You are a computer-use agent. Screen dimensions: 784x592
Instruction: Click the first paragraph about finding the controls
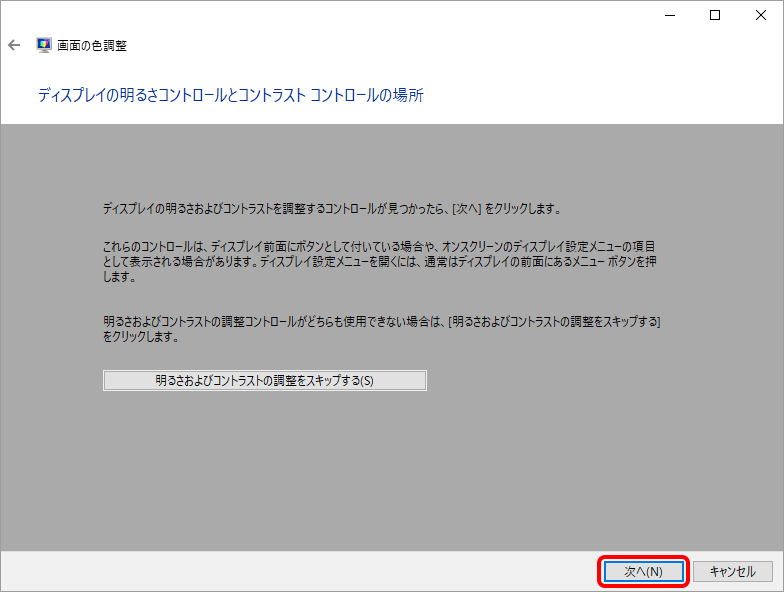(x=330, y=209)
